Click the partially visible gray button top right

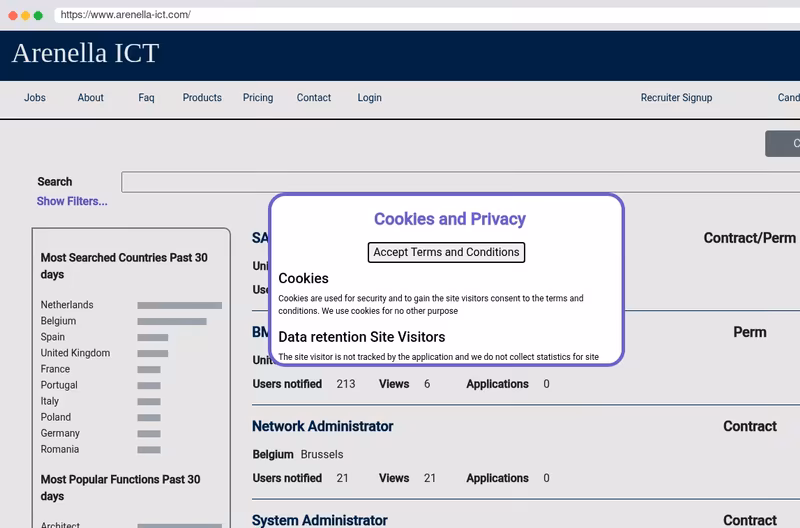click(783, 143)
